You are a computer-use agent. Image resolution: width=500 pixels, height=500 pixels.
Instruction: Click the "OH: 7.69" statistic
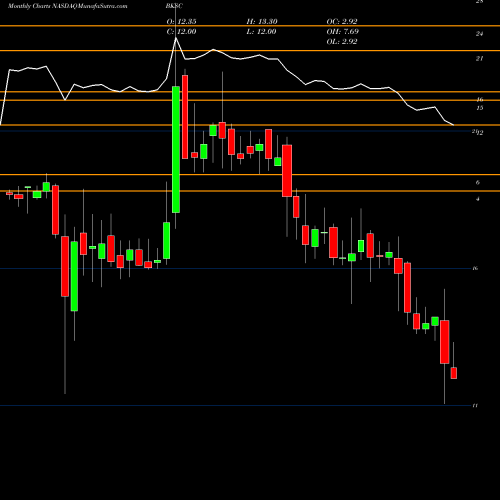(343, 31)
